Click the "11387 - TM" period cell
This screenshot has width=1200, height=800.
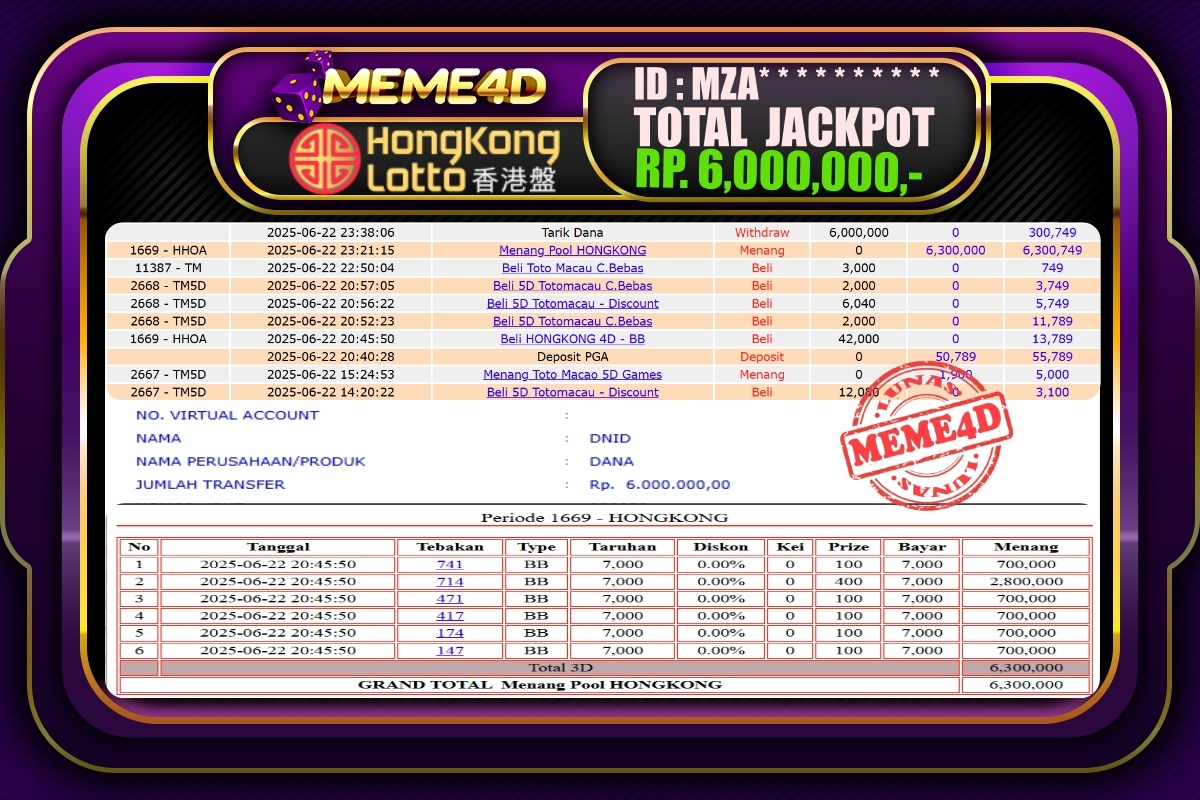click(168, 268)
